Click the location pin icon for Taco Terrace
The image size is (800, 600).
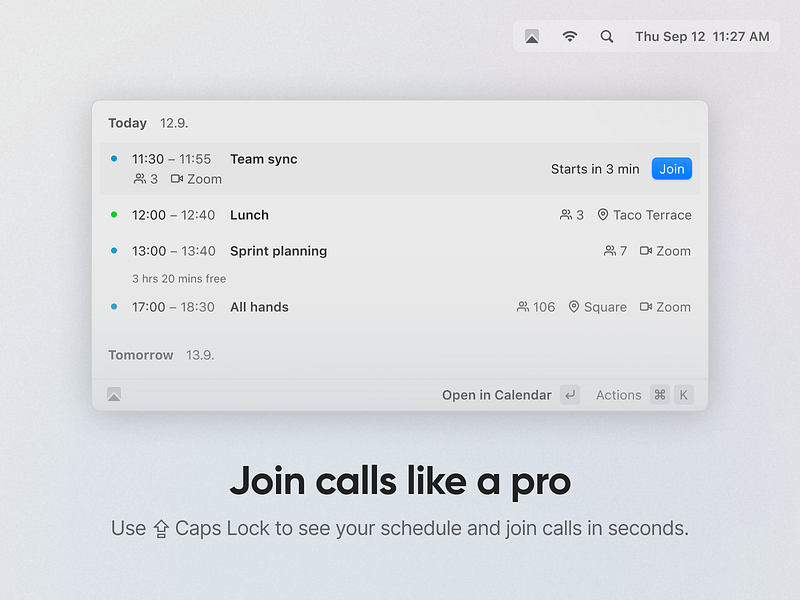click(602, 215)
